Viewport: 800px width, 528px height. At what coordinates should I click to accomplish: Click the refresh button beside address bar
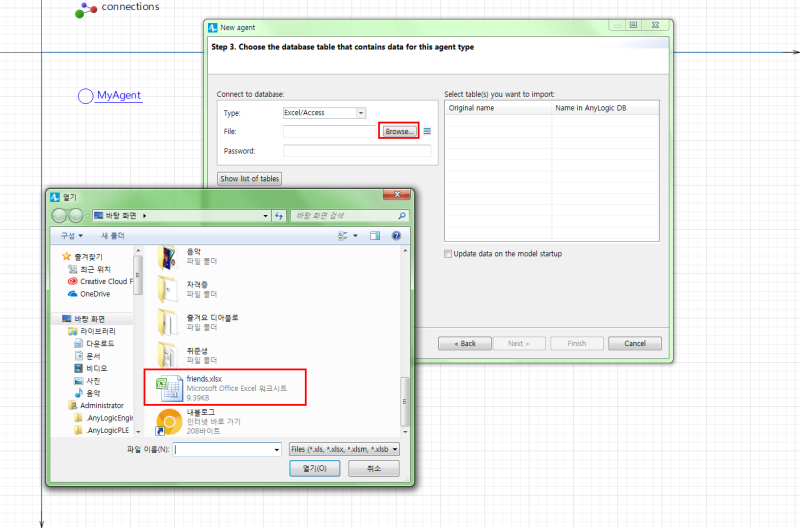pyautogui.click(x=279, y=216)
